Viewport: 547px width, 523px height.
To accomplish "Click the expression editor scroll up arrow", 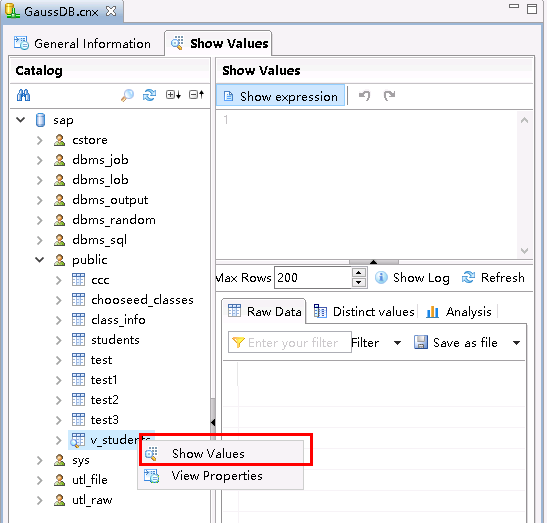I will (524, 120).
